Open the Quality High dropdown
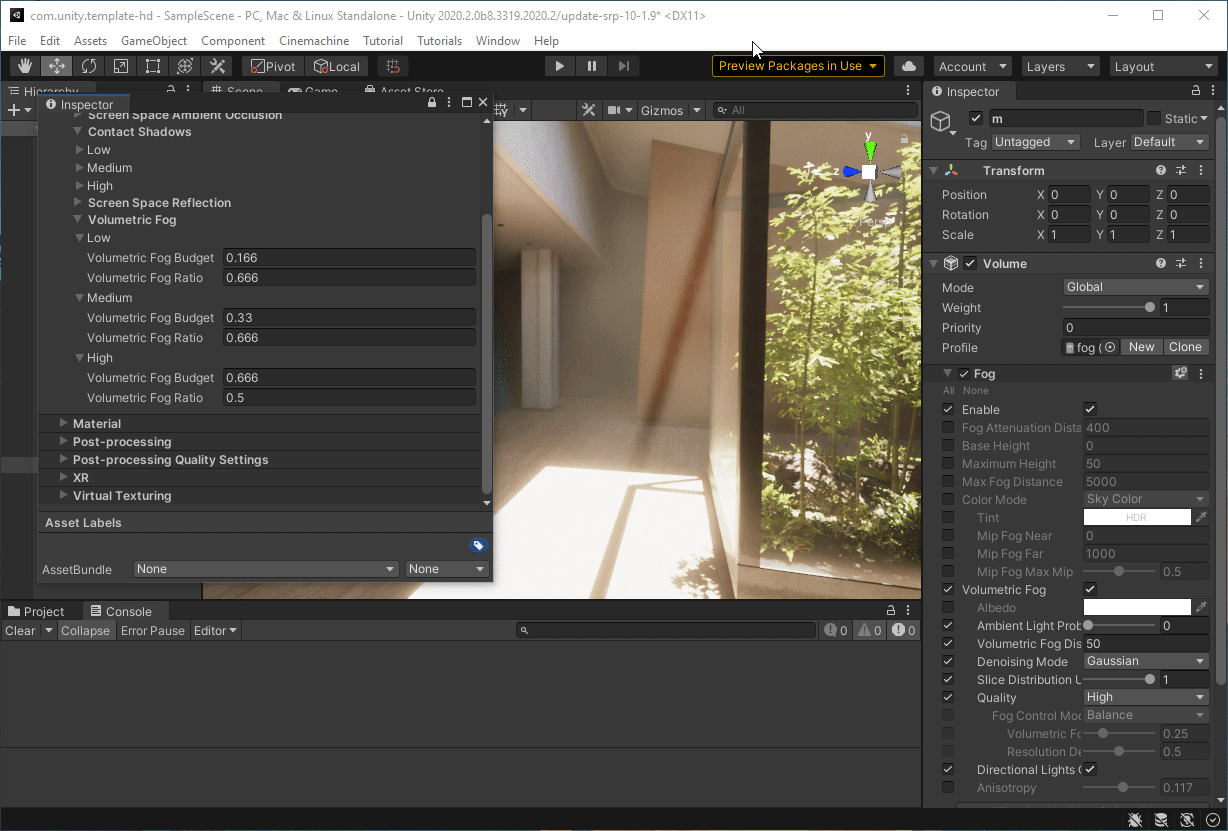 (x=1146, y=697)
